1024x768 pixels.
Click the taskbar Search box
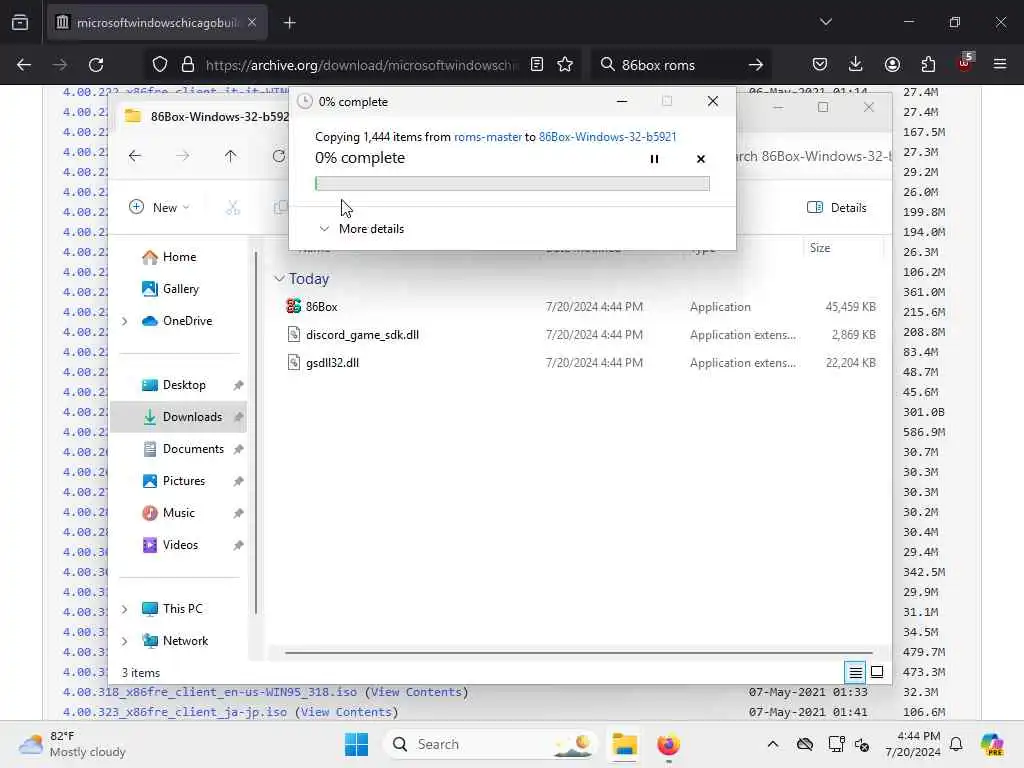click(x=491, y=744)
